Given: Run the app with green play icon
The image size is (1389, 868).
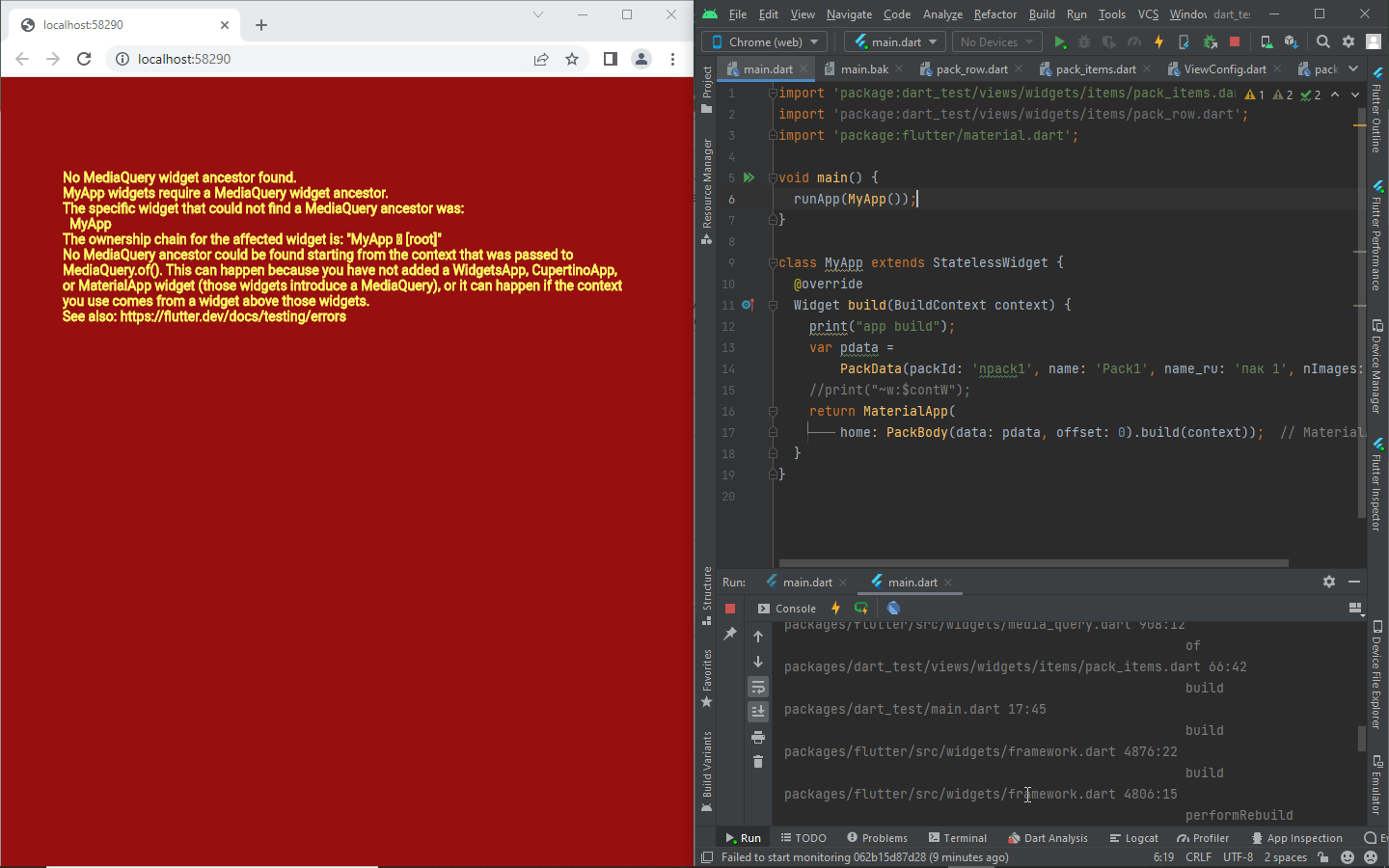Looking at the screenshot, I should [x=1059, y=42].
